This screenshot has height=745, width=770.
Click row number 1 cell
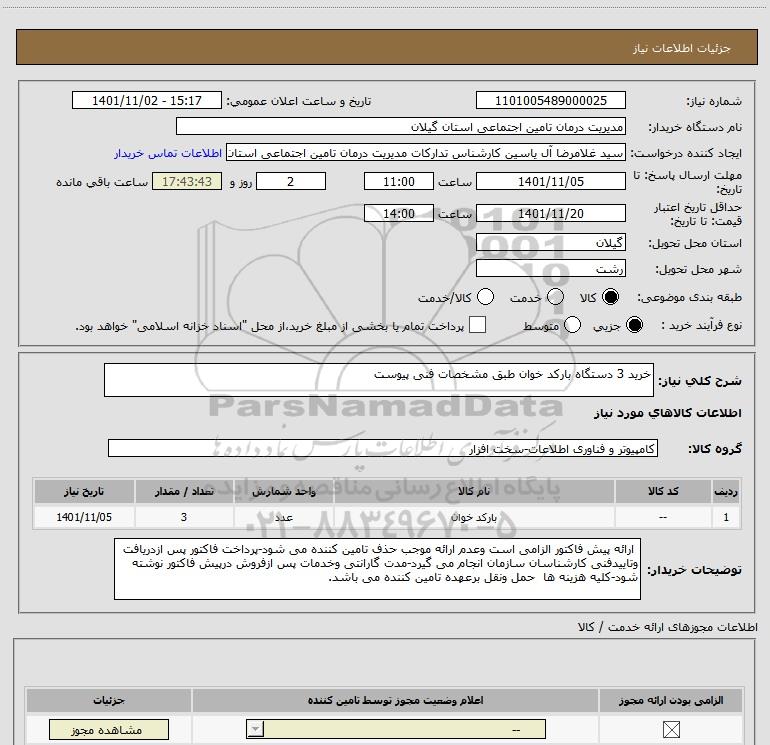point(726,517)
